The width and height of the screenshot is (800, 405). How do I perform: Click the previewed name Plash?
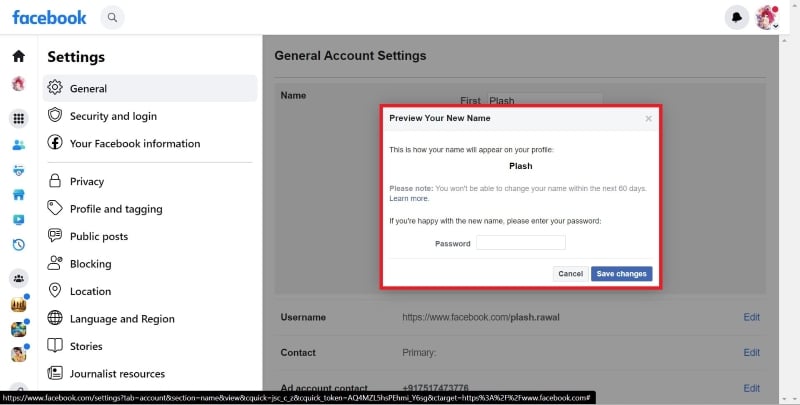tap(520, 166)
